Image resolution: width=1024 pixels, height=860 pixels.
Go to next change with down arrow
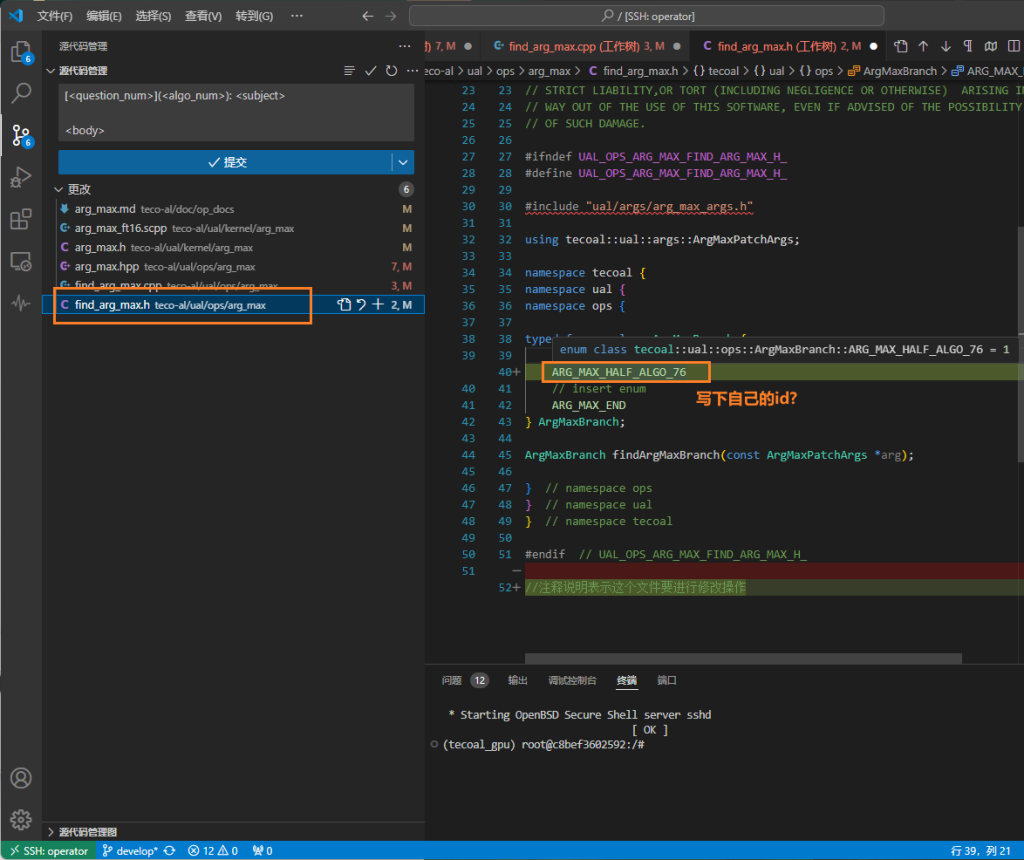945,46
